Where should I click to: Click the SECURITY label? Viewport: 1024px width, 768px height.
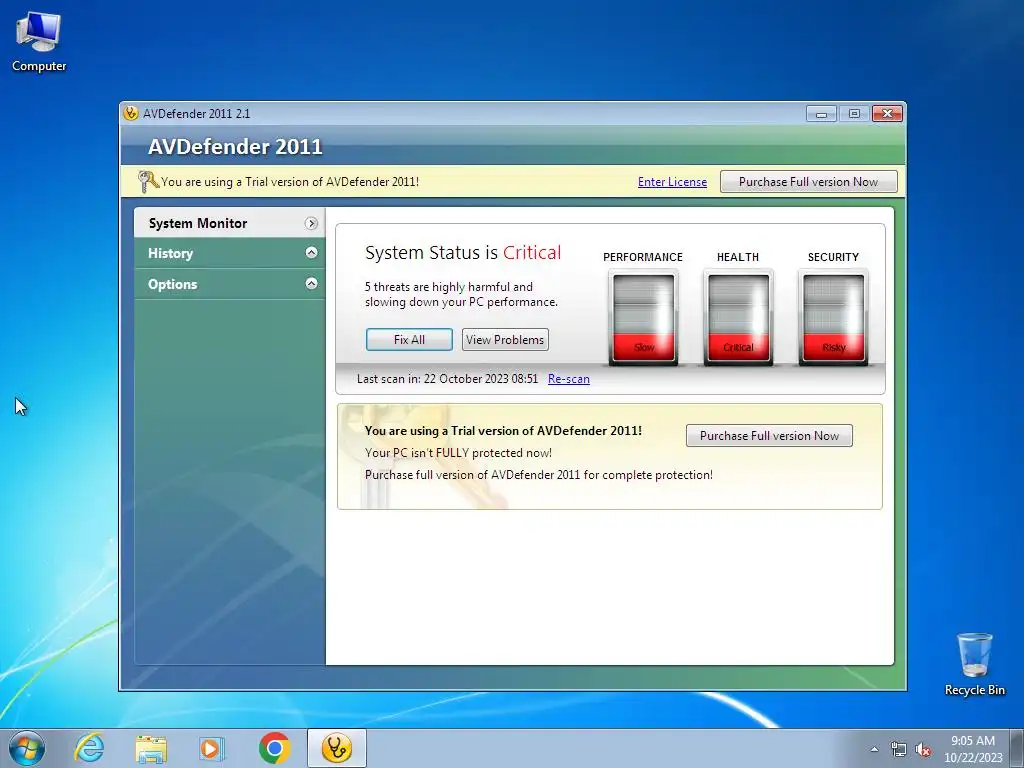(833, 257)
